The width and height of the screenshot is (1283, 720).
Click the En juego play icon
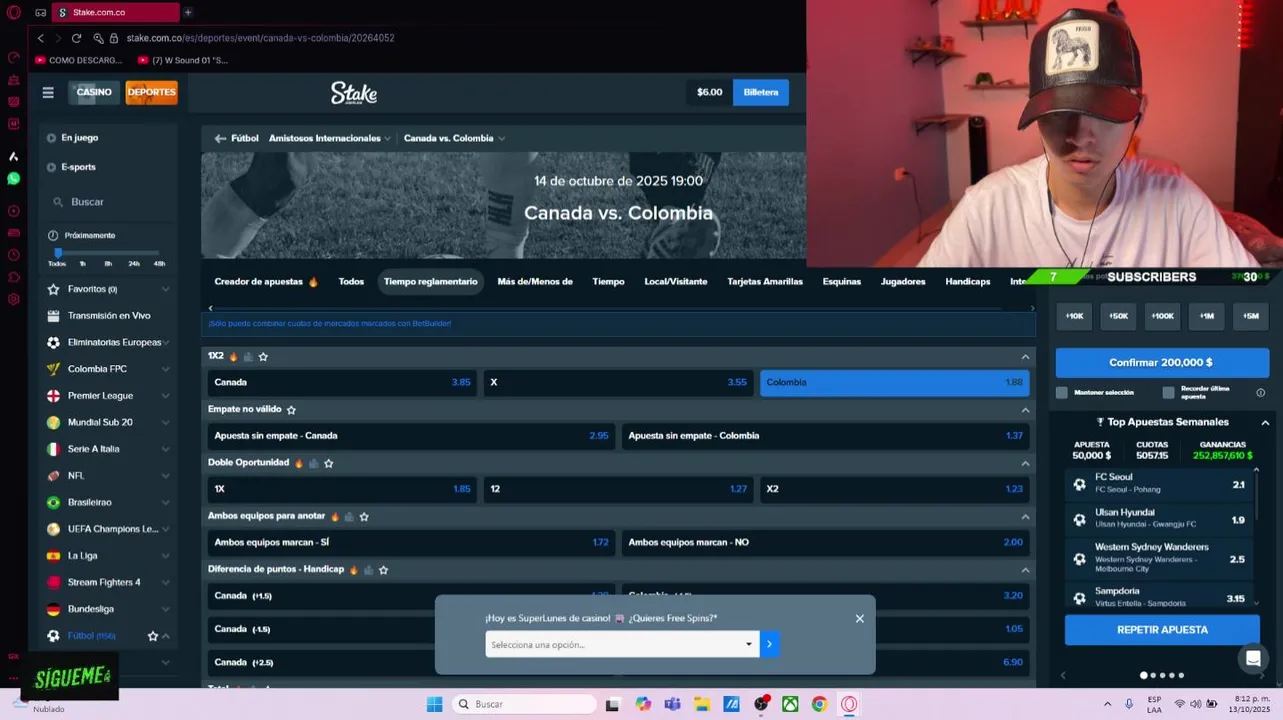(51, 138)
